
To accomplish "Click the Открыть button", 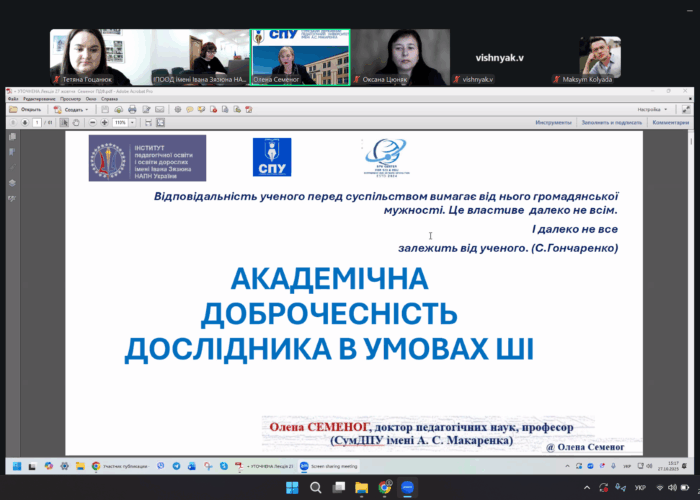I will [26, 109].
